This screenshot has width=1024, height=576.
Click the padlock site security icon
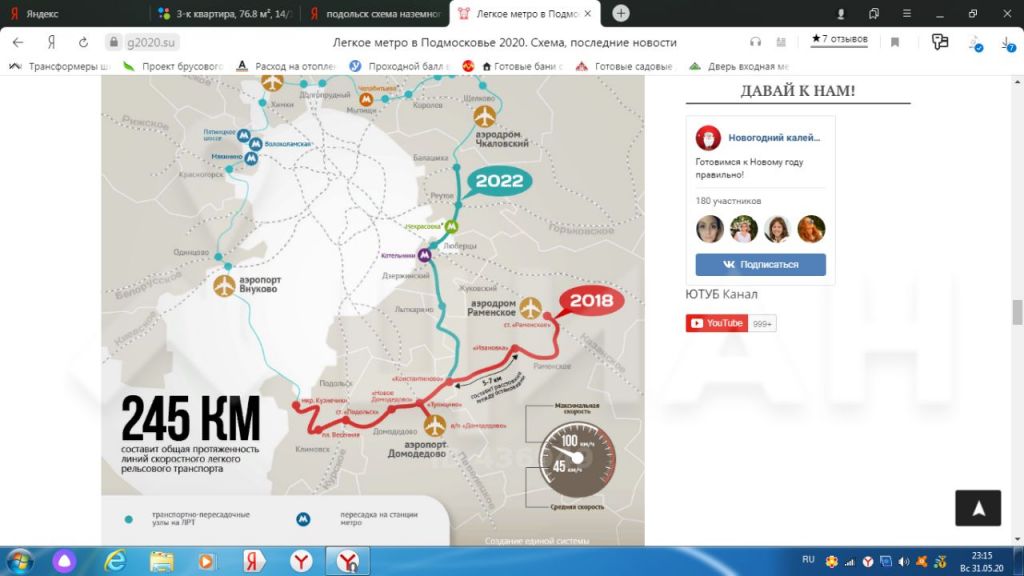pos(114,42)
